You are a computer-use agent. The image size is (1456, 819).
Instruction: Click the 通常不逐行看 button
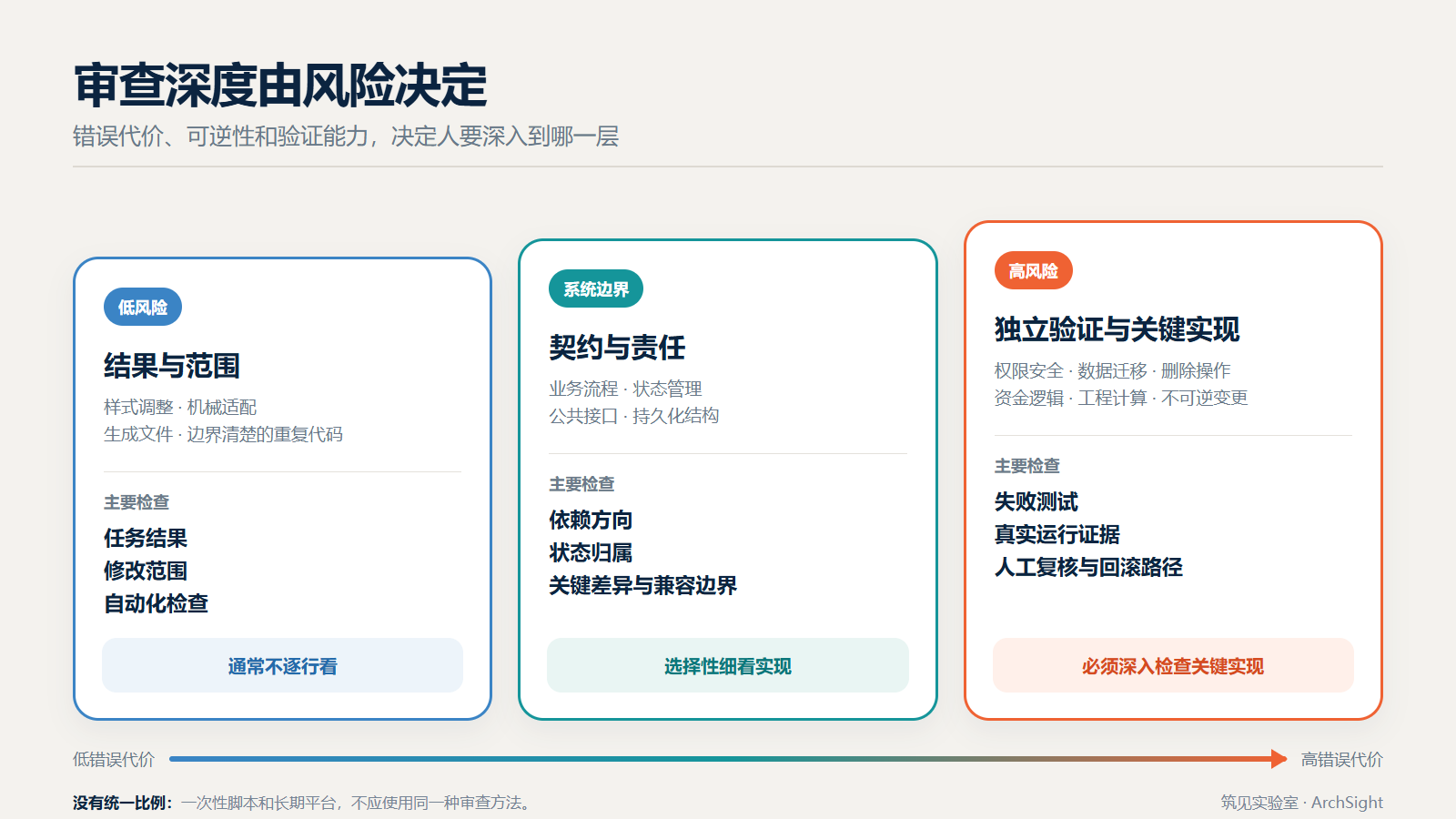click(x=282, y=665)
